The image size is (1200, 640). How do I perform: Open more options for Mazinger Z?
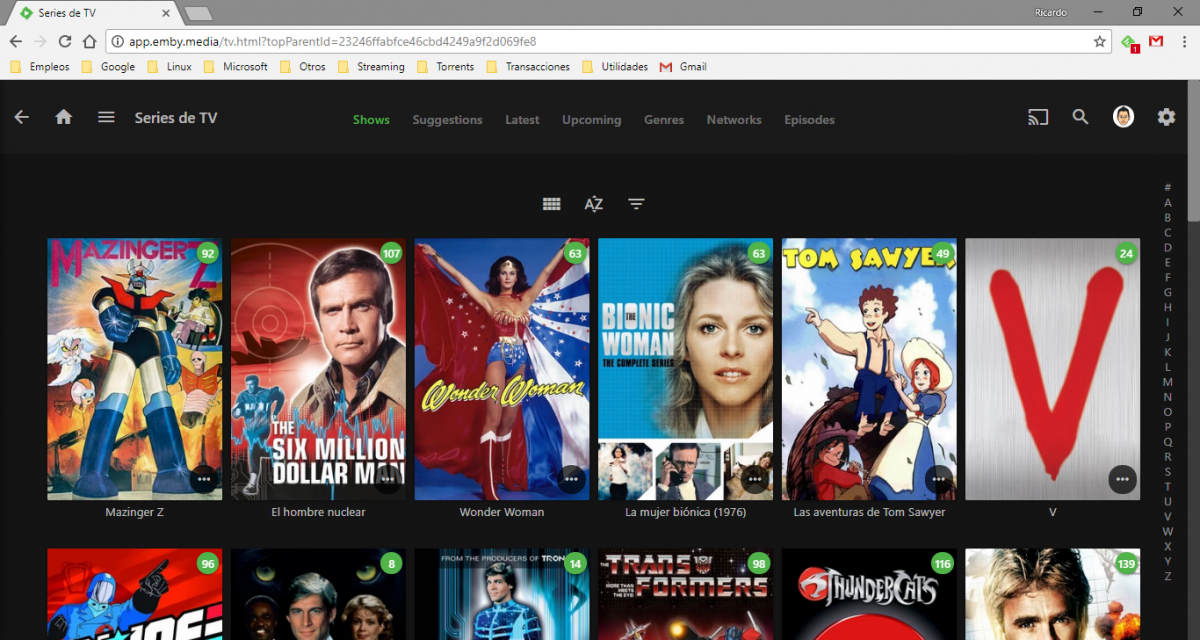[x=205, y=479]
